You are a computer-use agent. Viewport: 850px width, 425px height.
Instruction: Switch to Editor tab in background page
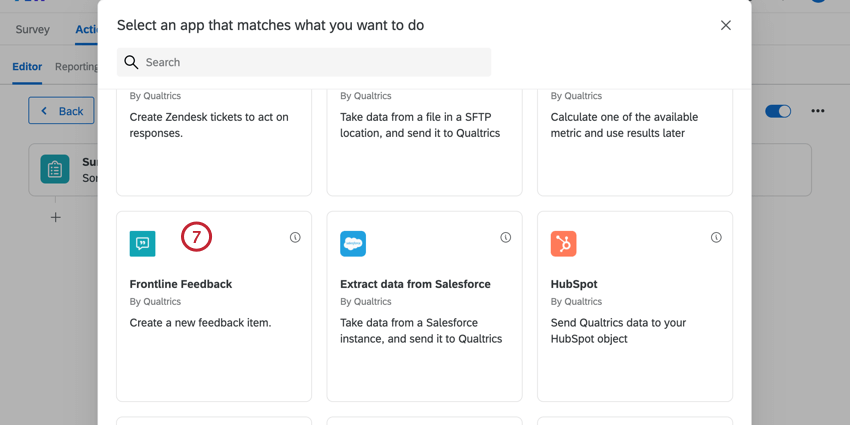27,67
